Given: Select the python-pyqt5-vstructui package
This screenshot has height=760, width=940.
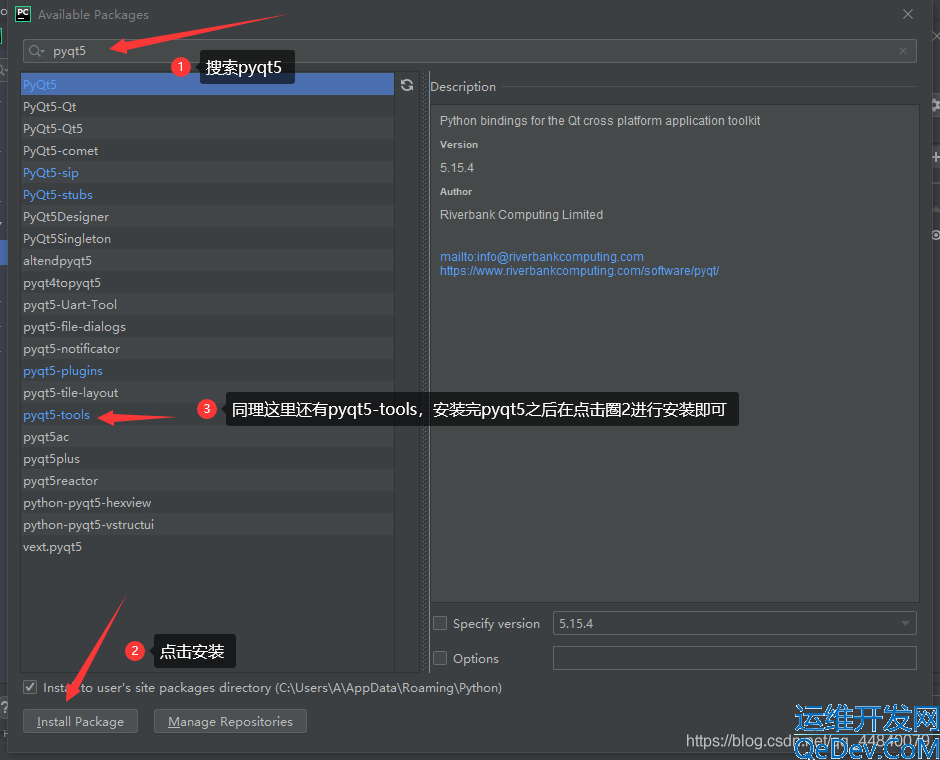Looking at the screenshot, I should click(207, 524).
